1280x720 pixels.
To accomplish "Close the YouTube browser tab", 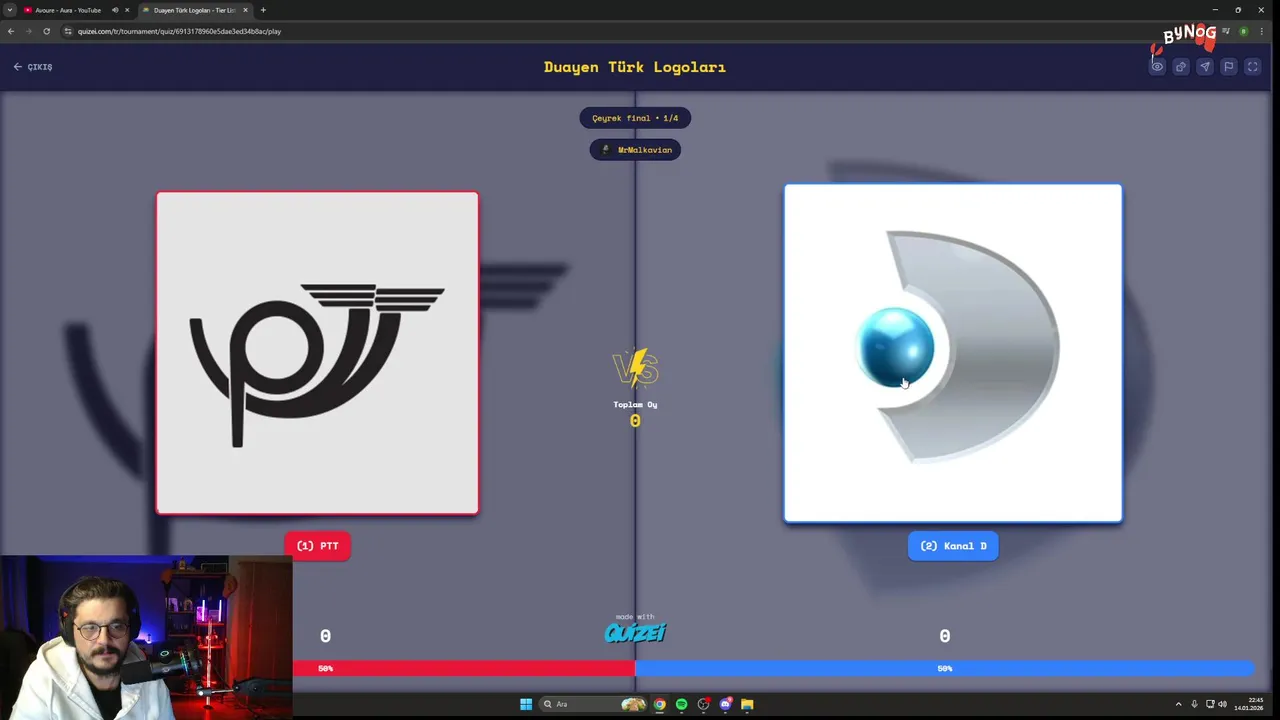I will (127, 10).
